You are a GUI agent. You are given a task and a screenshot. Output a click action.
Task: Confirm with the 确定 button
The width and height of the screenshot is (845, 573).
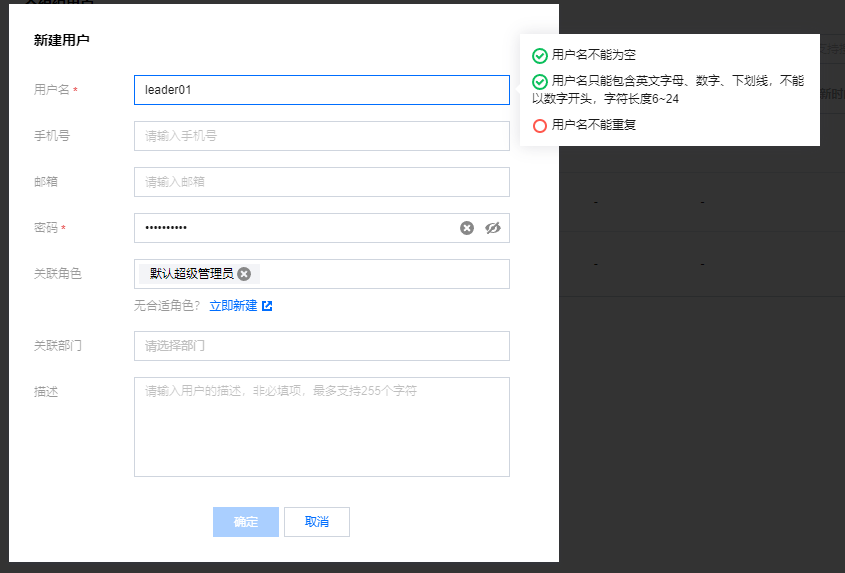pos(246,522)
